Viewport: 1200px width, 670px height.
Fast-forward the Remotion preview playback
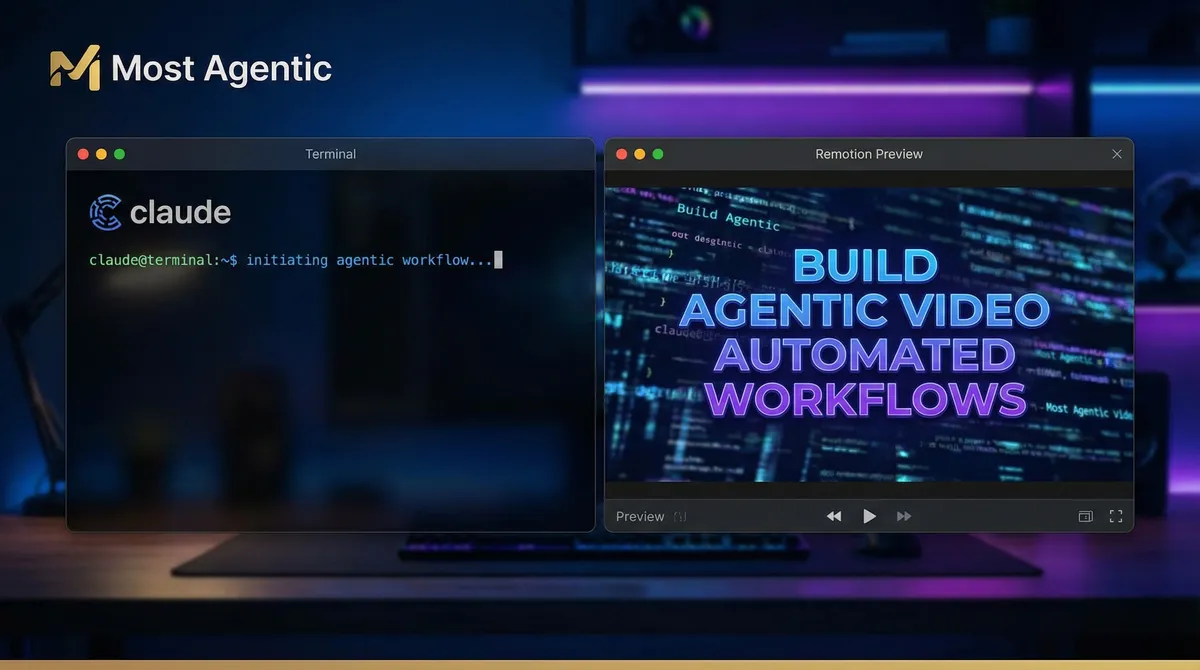[904, 515]
